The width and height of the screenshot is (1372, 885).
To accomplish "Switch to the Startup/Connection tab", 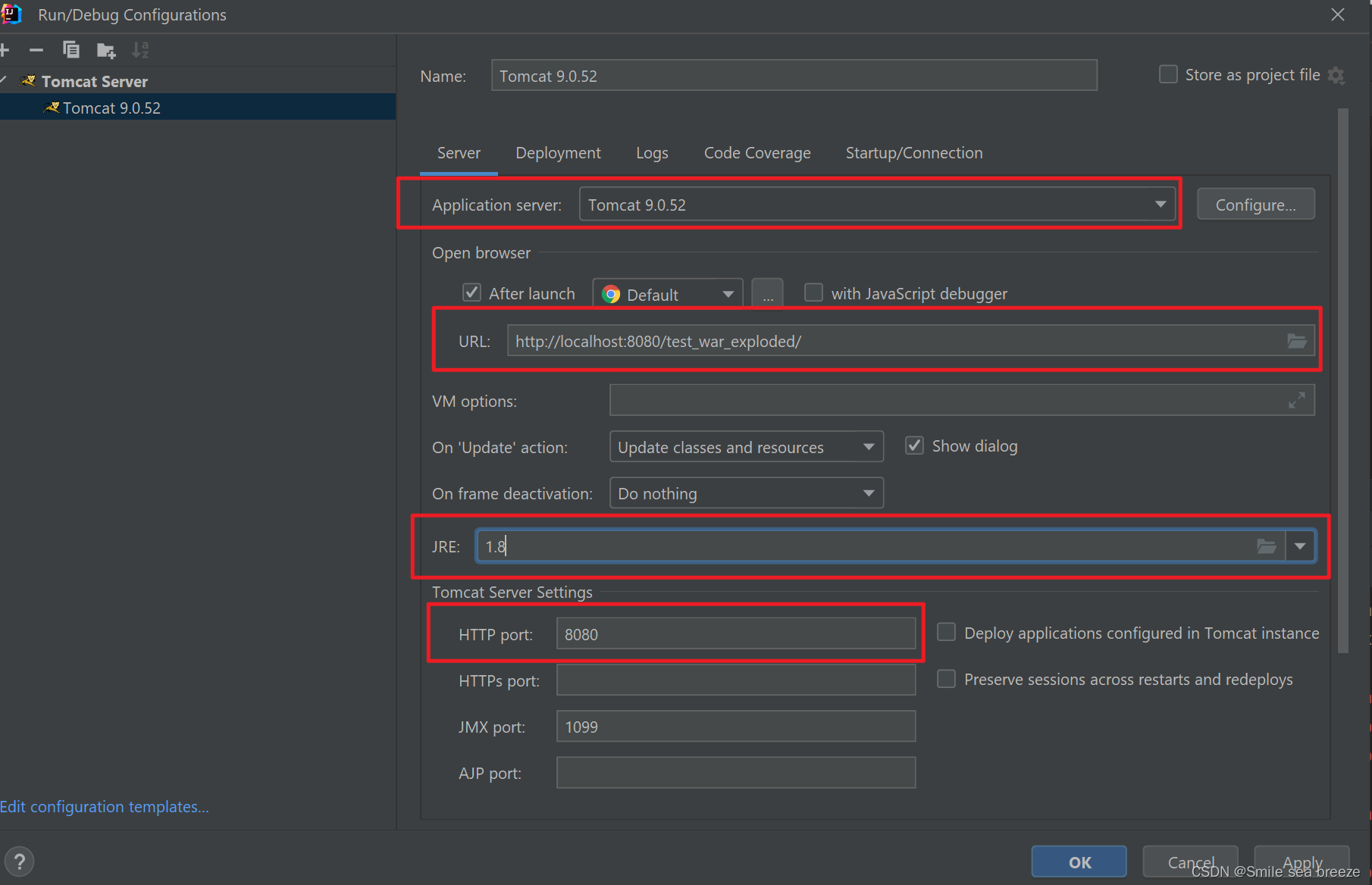I will click(x=914, y=153).
